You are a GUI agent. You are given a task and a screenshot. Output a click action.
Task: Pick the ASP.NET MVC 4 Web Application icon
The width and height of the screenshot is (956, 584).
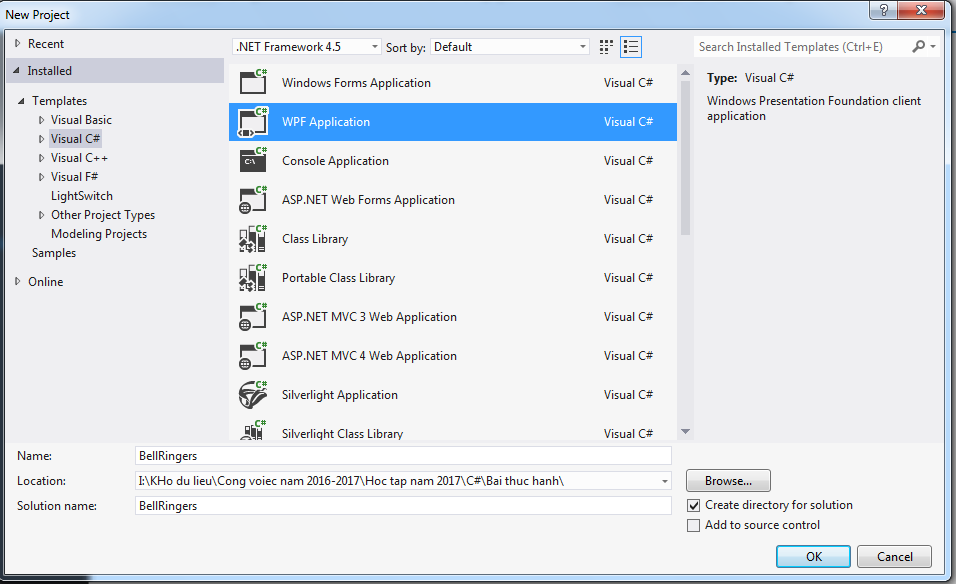click(253, 355)
